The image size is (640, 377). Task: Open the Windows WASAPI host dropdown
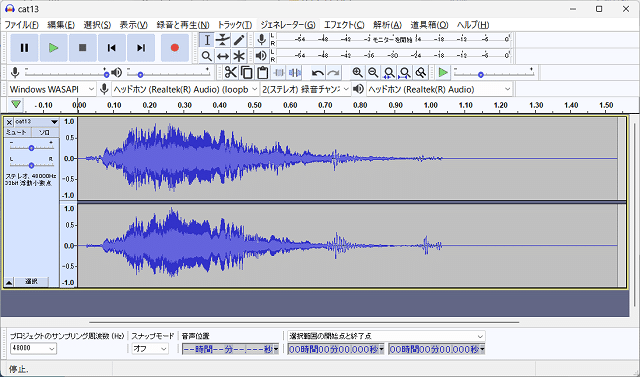tap(52, 89)
